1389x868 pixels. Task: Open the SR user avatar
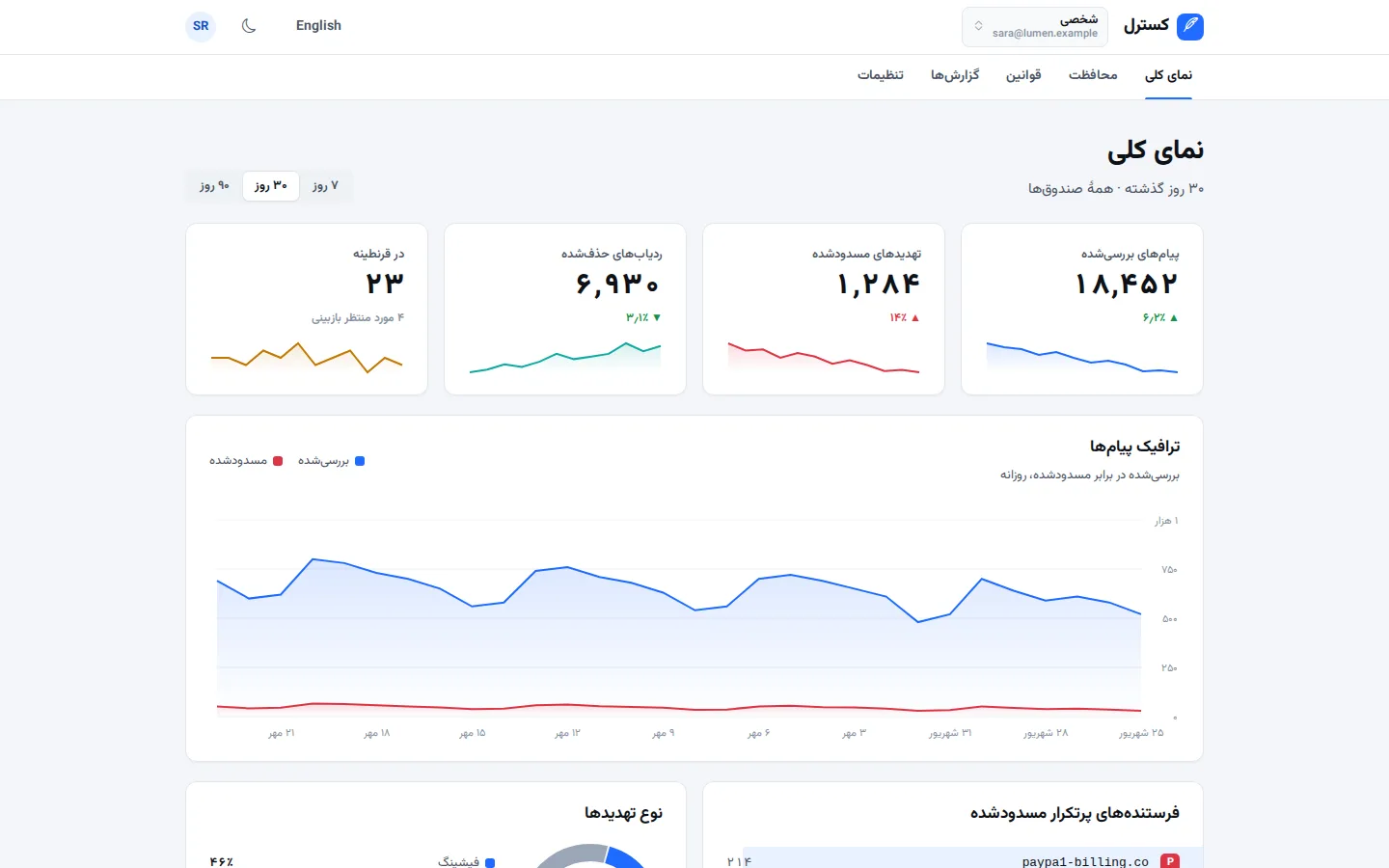point(201,26)
